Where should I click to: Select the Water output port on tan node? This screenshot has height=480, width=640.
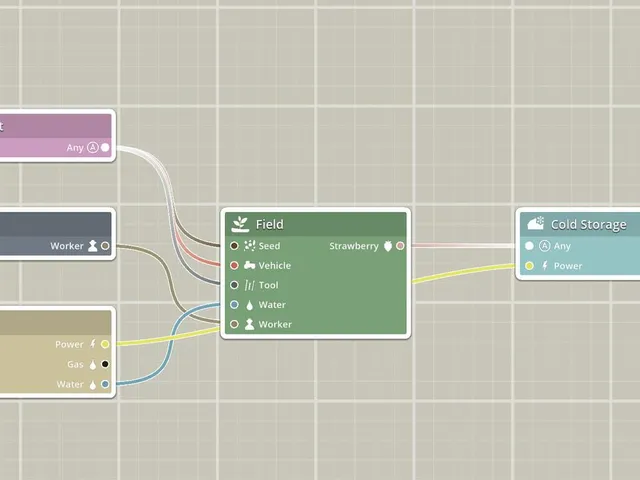coord(105,384)
